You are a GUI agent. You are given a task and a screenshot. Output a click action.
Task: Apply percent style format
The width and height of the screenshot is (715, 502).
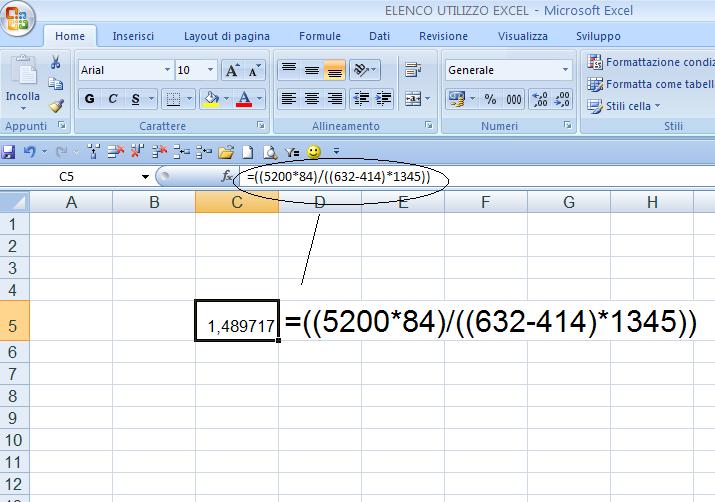click(x=490, y=99)
